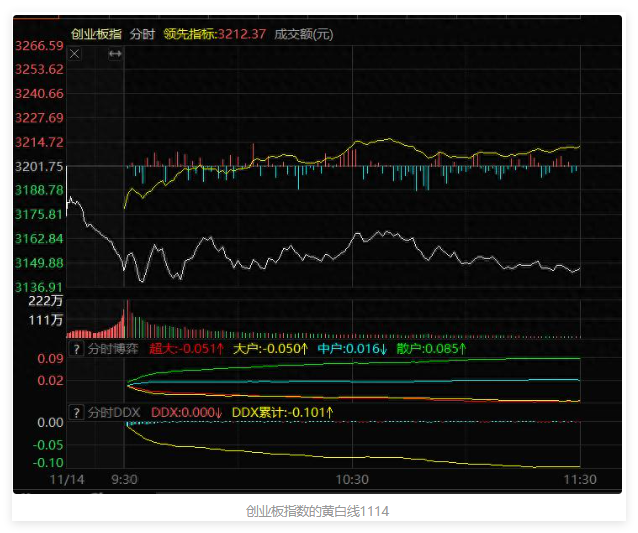
Task: Click the up arrow after DDX累计:-0.101
Action: 330,412
